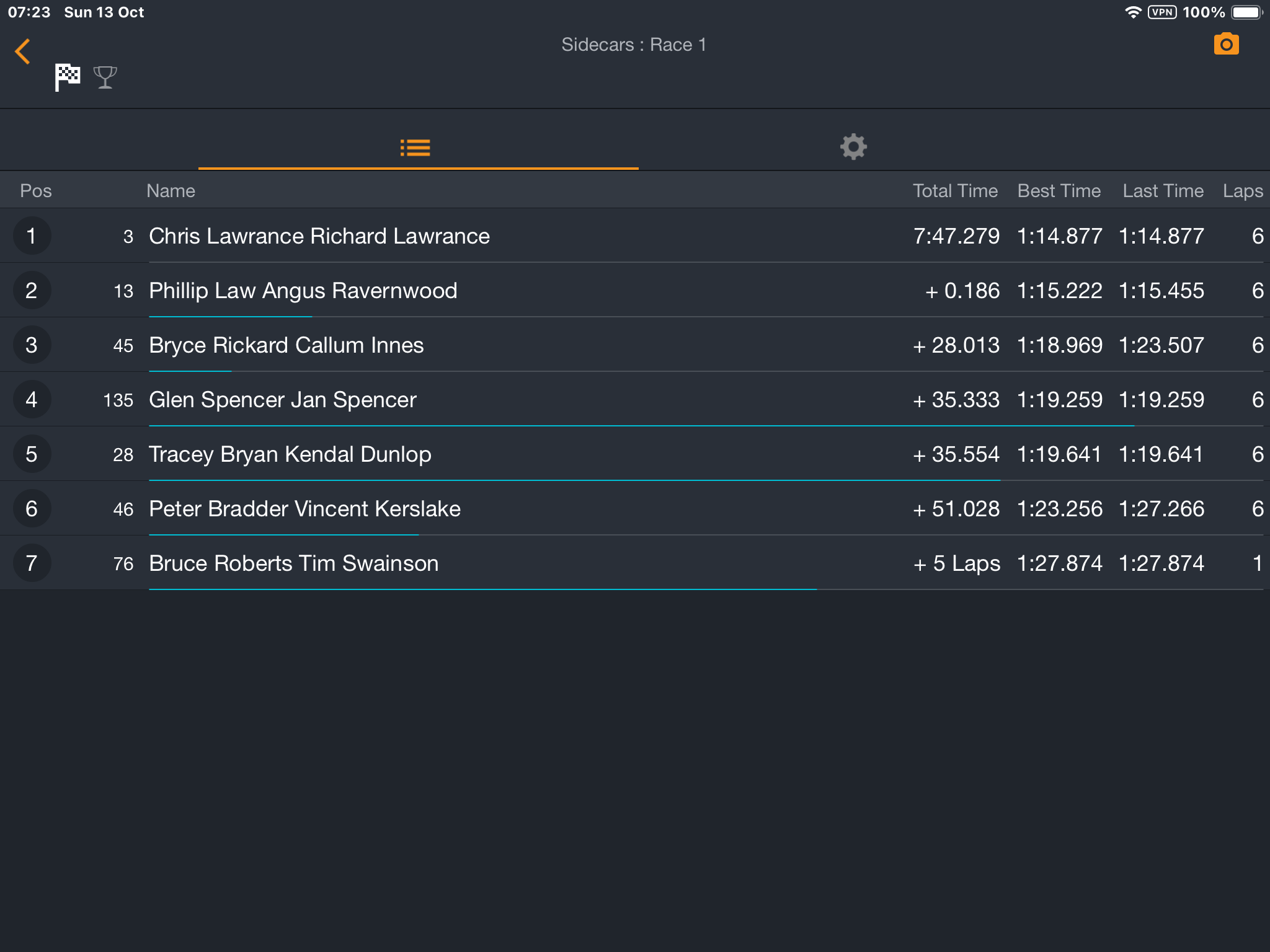Tap the position 1 circle badge
Screen dimensions: 1270x952
click(x=32, y=236)
